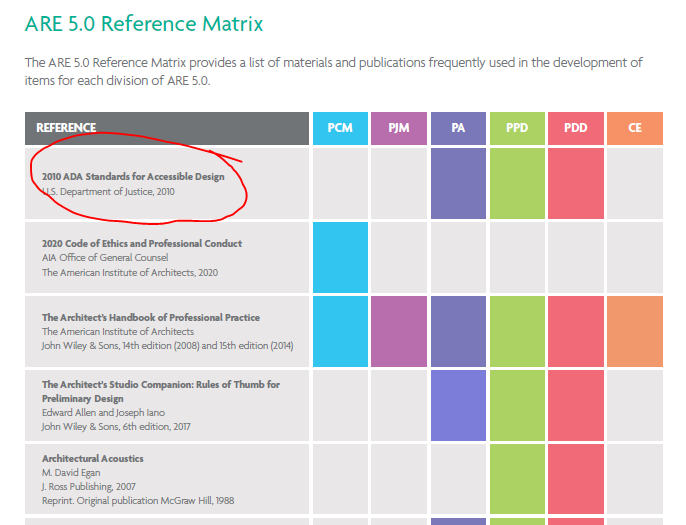Select The Architect's Handbook of Professional Practice

tap(151, 317)
